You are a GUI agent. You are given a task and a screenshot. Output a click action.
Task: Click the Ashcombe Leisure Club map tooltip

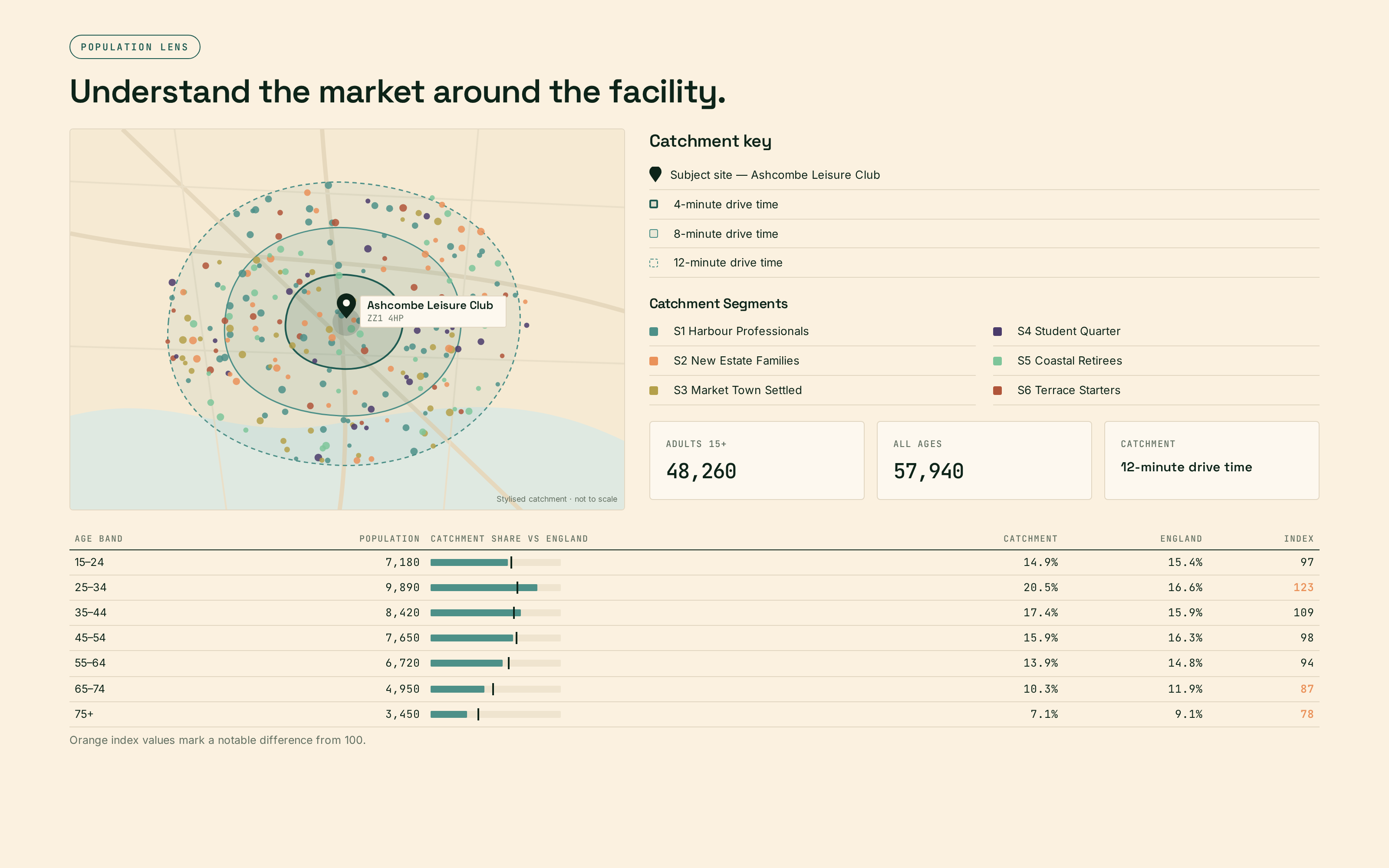(433, 311)
